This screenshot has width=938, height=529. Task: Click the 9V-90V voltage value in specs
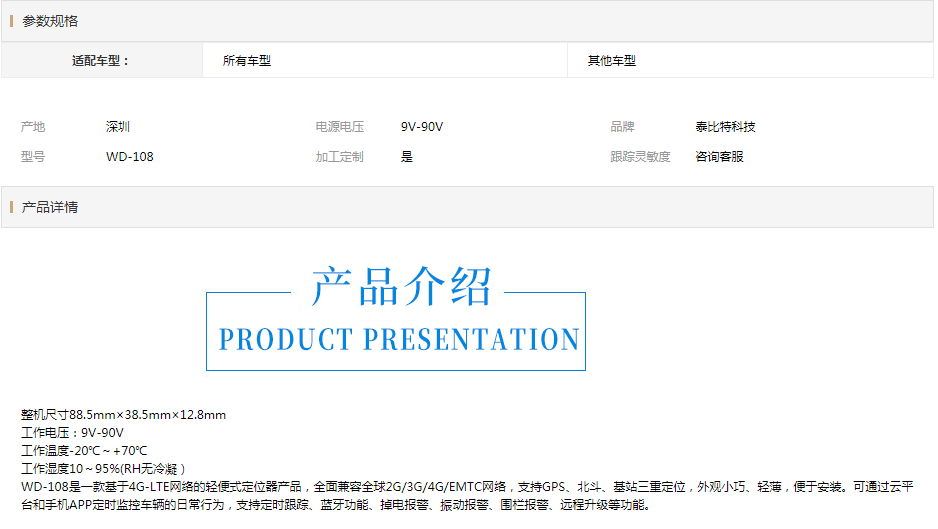422,126
